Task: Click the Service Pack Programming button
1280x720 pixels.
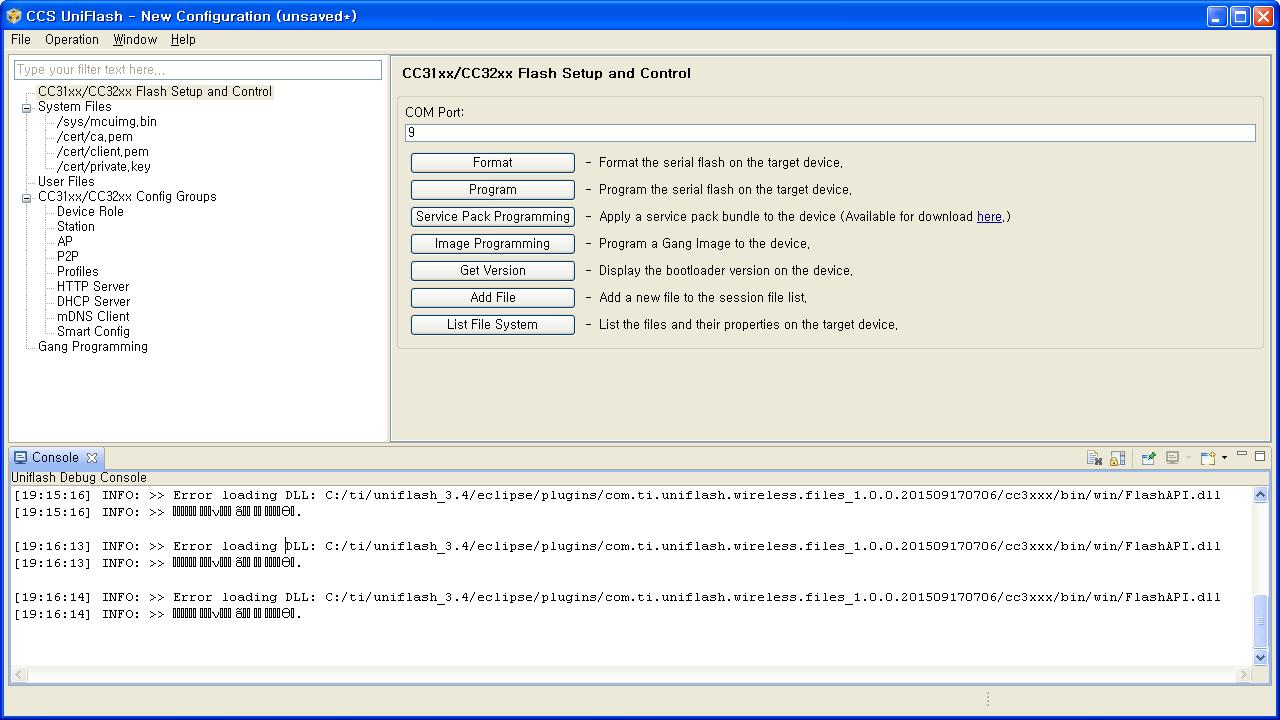Action: tap(493, 216)
